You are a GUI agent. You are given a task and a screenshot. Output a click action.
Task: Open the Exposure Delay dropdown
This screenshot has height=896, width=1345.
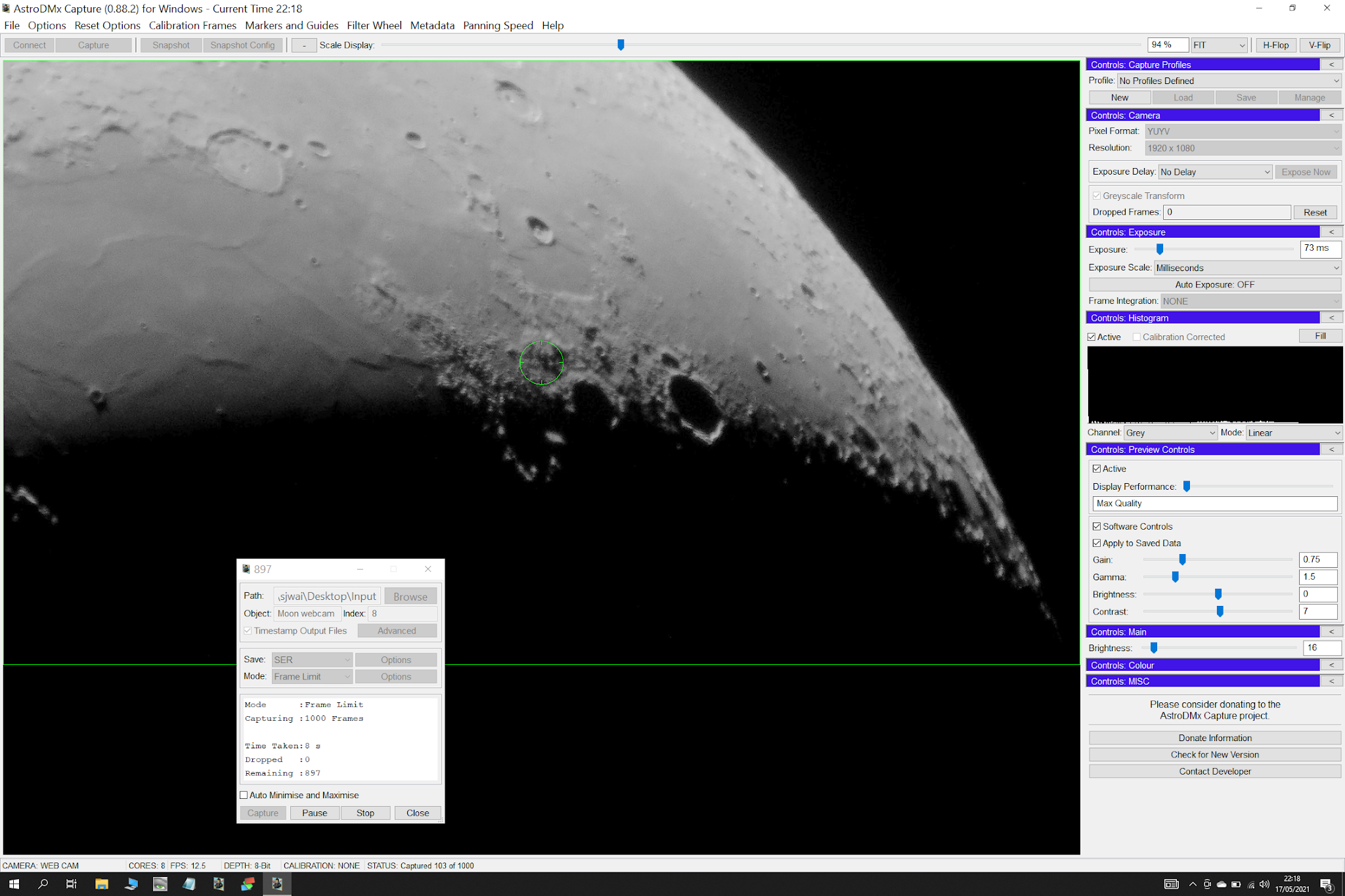[x=1215, y=172]
